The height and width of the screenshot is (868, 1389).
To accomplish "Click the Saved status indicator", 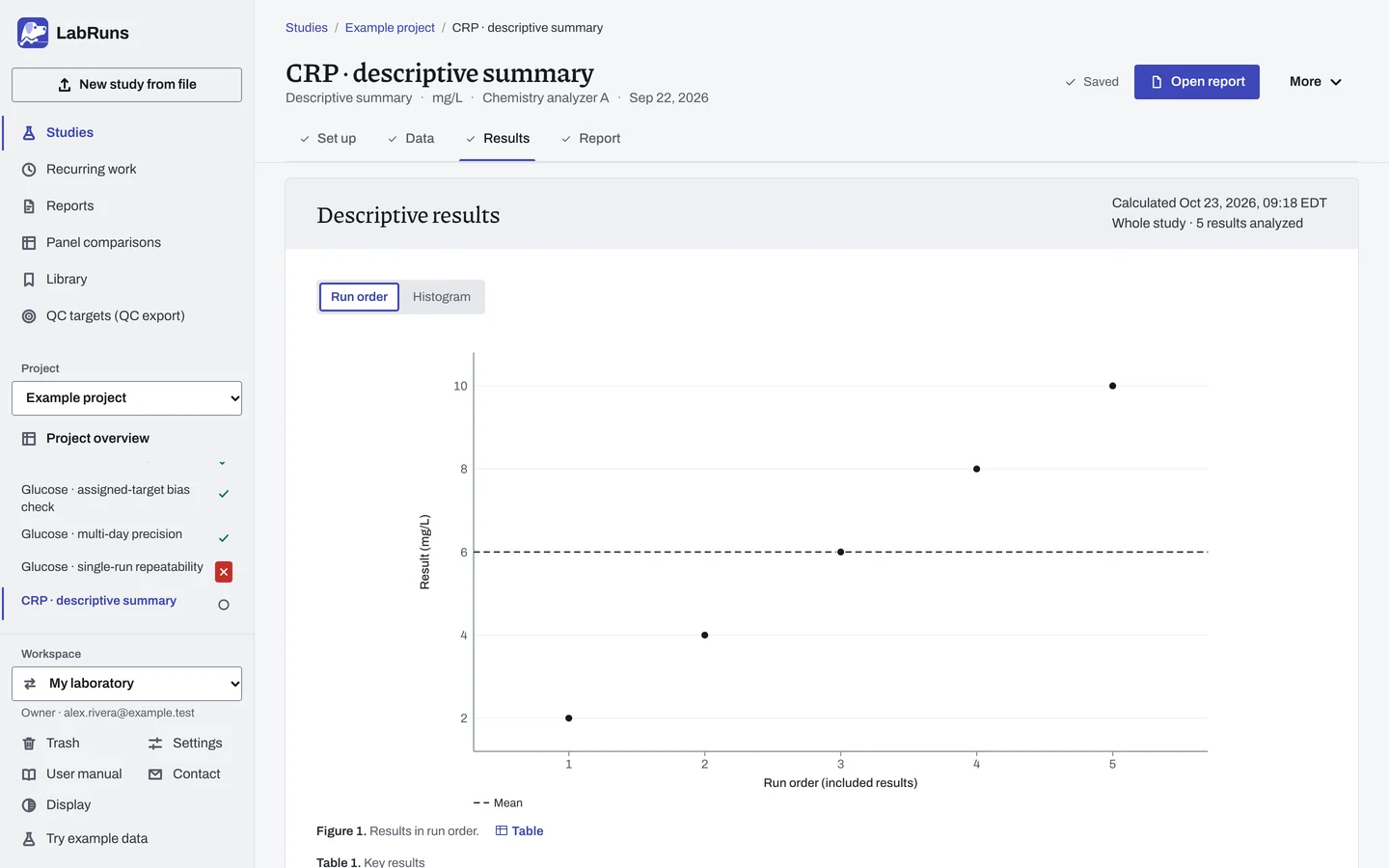I will 1092,82.
